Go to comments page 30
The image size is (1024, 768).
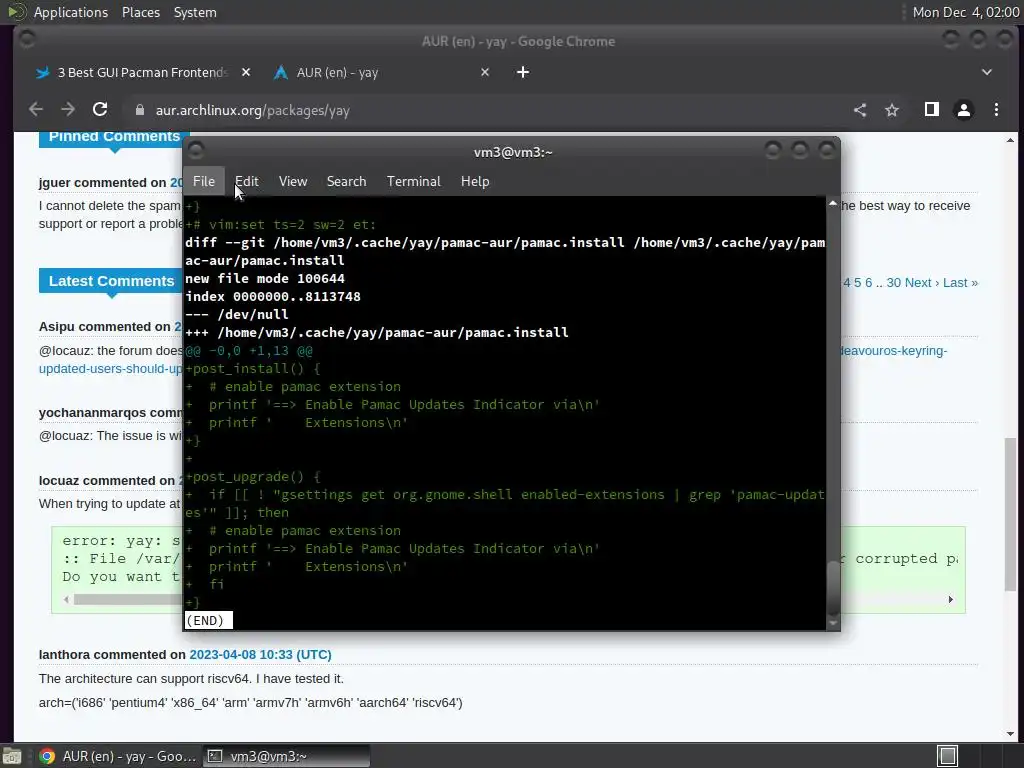(893, 283)
